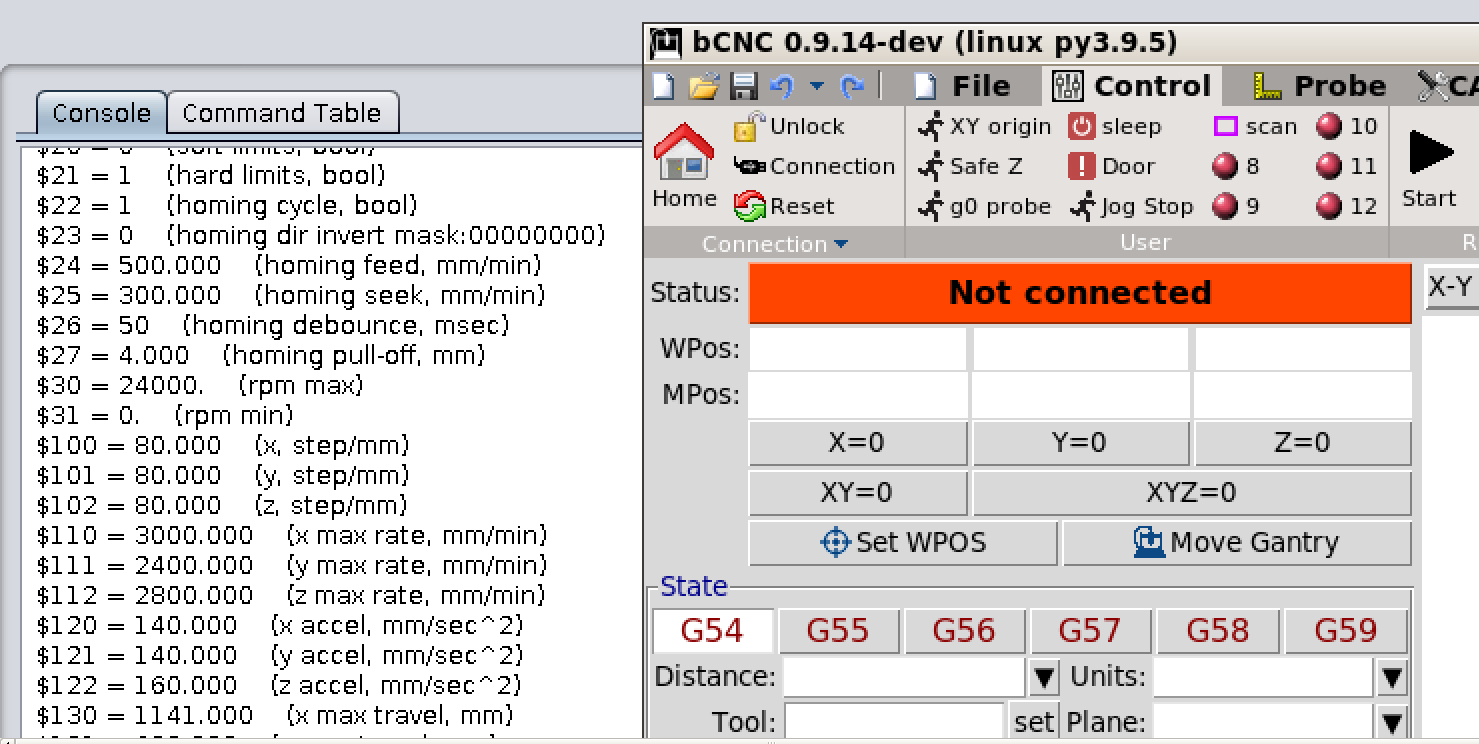Open the Plane dropdown
Viewport: 1479px width, 744px height.
(x=1392, y=723)
